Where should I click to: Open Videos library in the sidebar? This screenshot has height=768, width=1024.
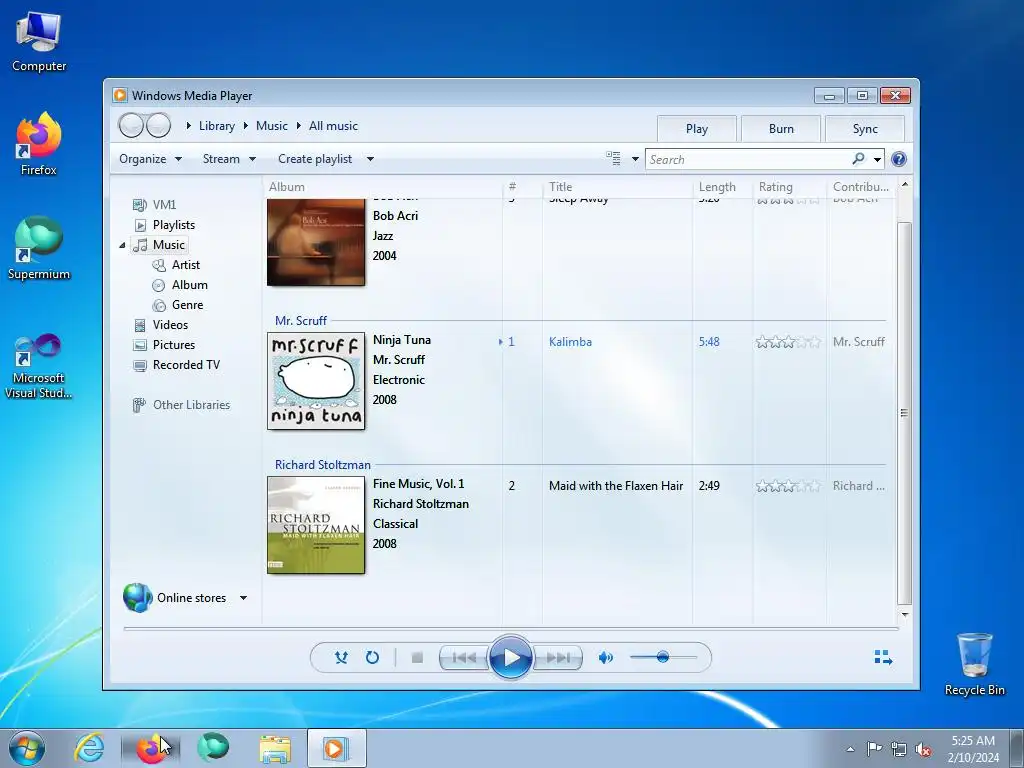(x=170, y=325)
